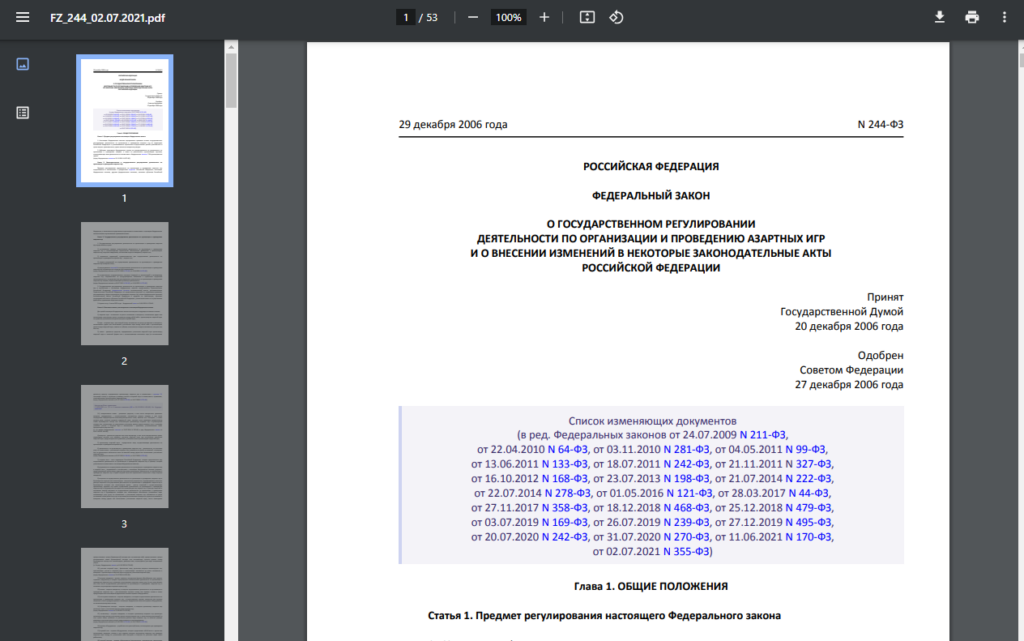1024x641 pixels.
Task: Click the page number input field
Action: (x=406, y=18)
